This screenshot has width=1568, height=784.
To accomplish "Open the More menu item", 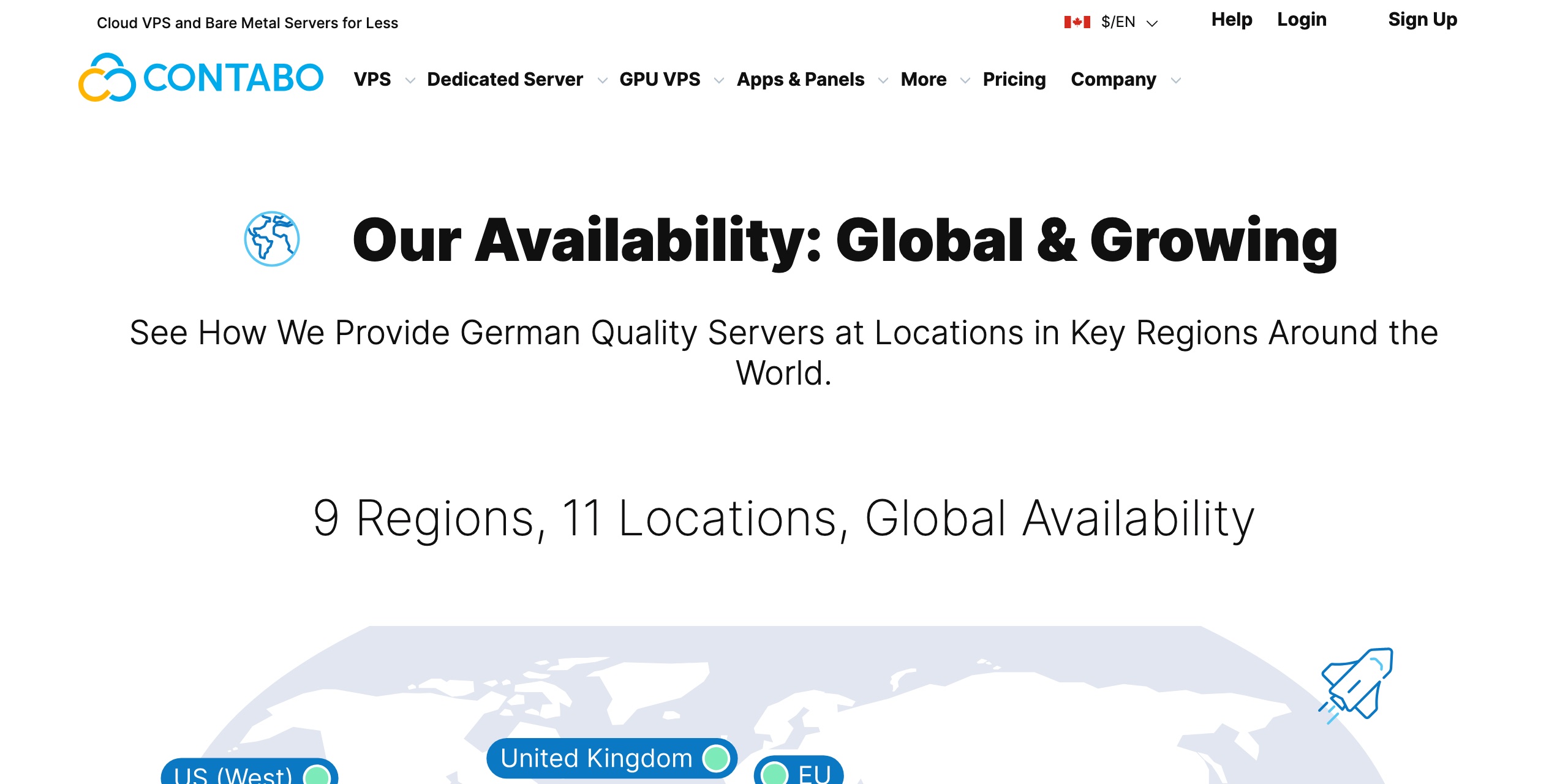I will pos(924,80).
